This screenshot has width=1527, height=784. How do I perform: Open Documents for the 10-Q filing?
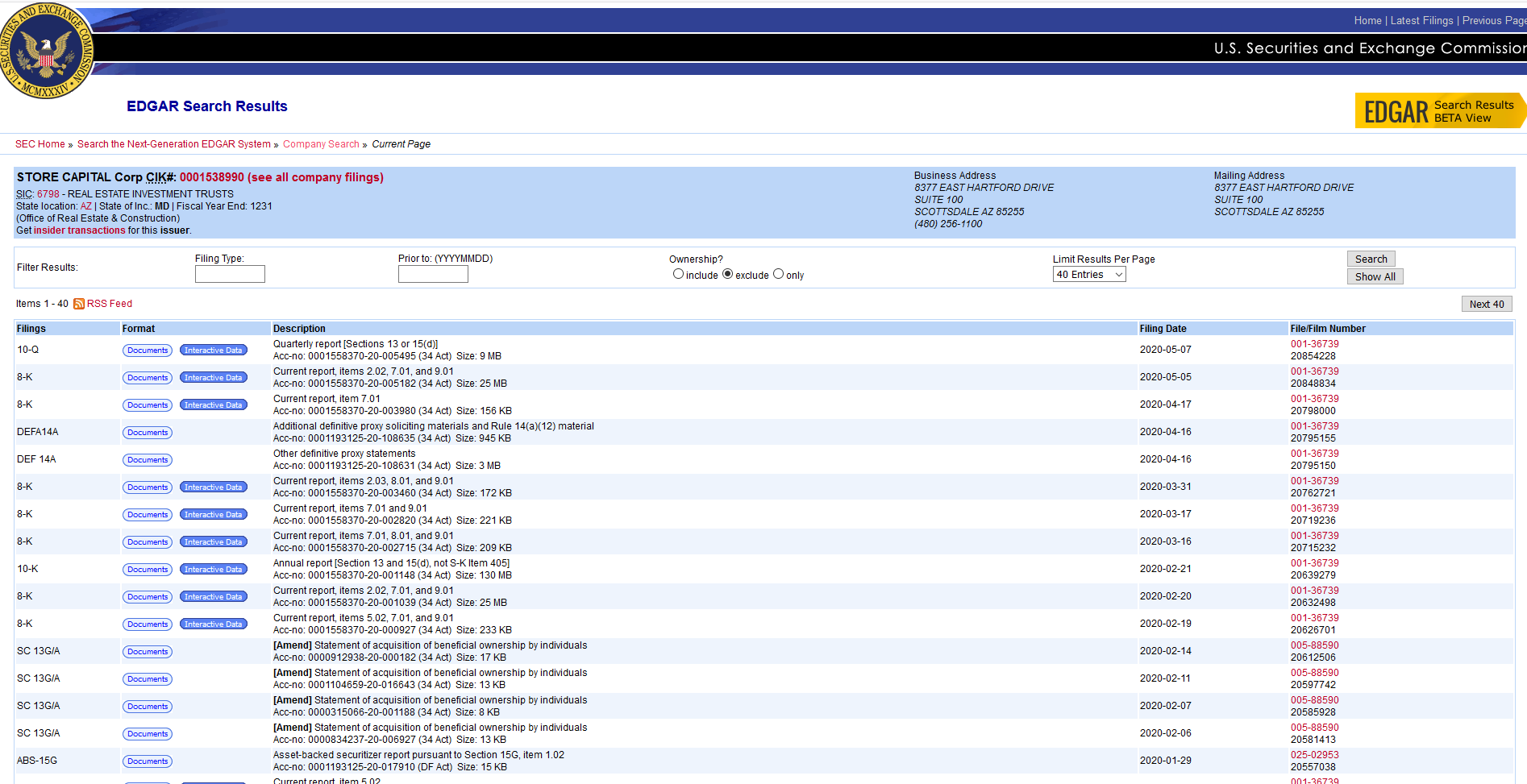tap(148, 351)
